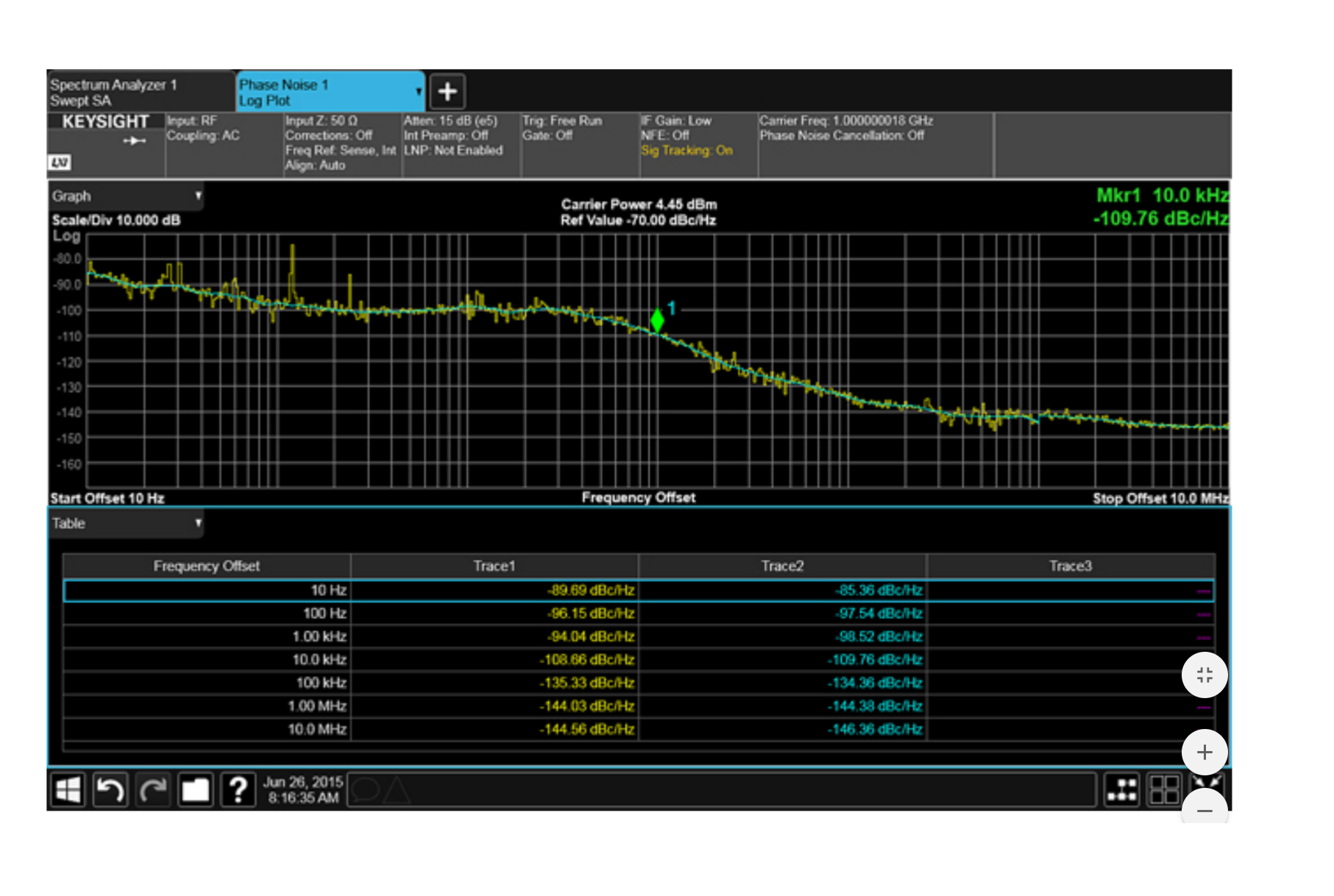Image resolution: width=1334 pixels, height=896 pixels.
Task: Select the 100 kHz row offset cell
Action: (x=207, y=683)
